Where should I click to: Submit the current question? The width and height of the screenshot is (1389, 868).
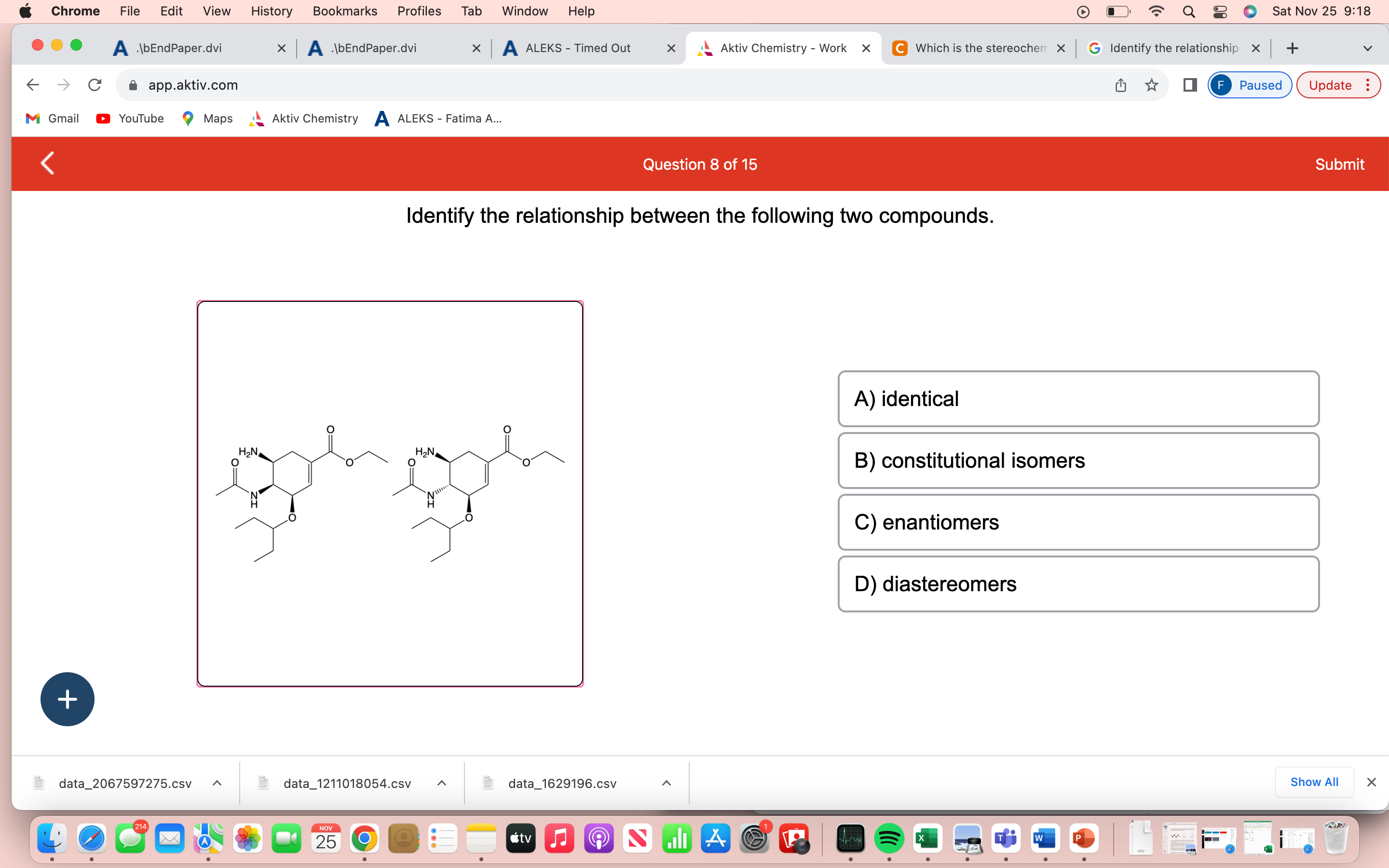(x=1340, y=164)
